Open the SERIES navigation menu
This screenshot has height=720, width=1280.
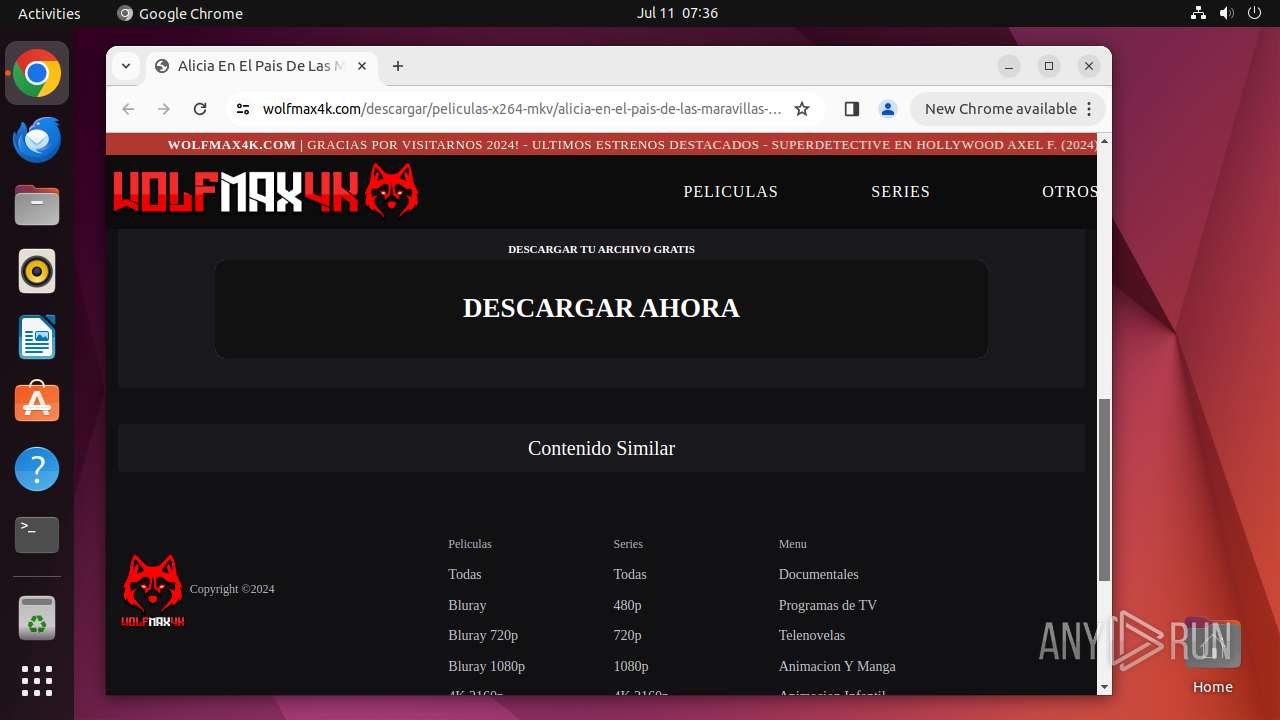point(901,191)
